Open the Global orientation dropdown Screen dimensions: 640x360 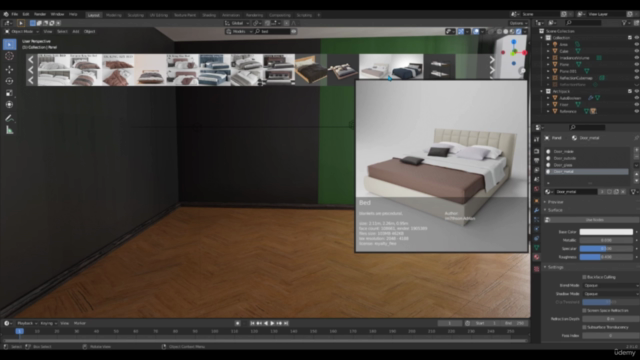click(x=237, y=23)
